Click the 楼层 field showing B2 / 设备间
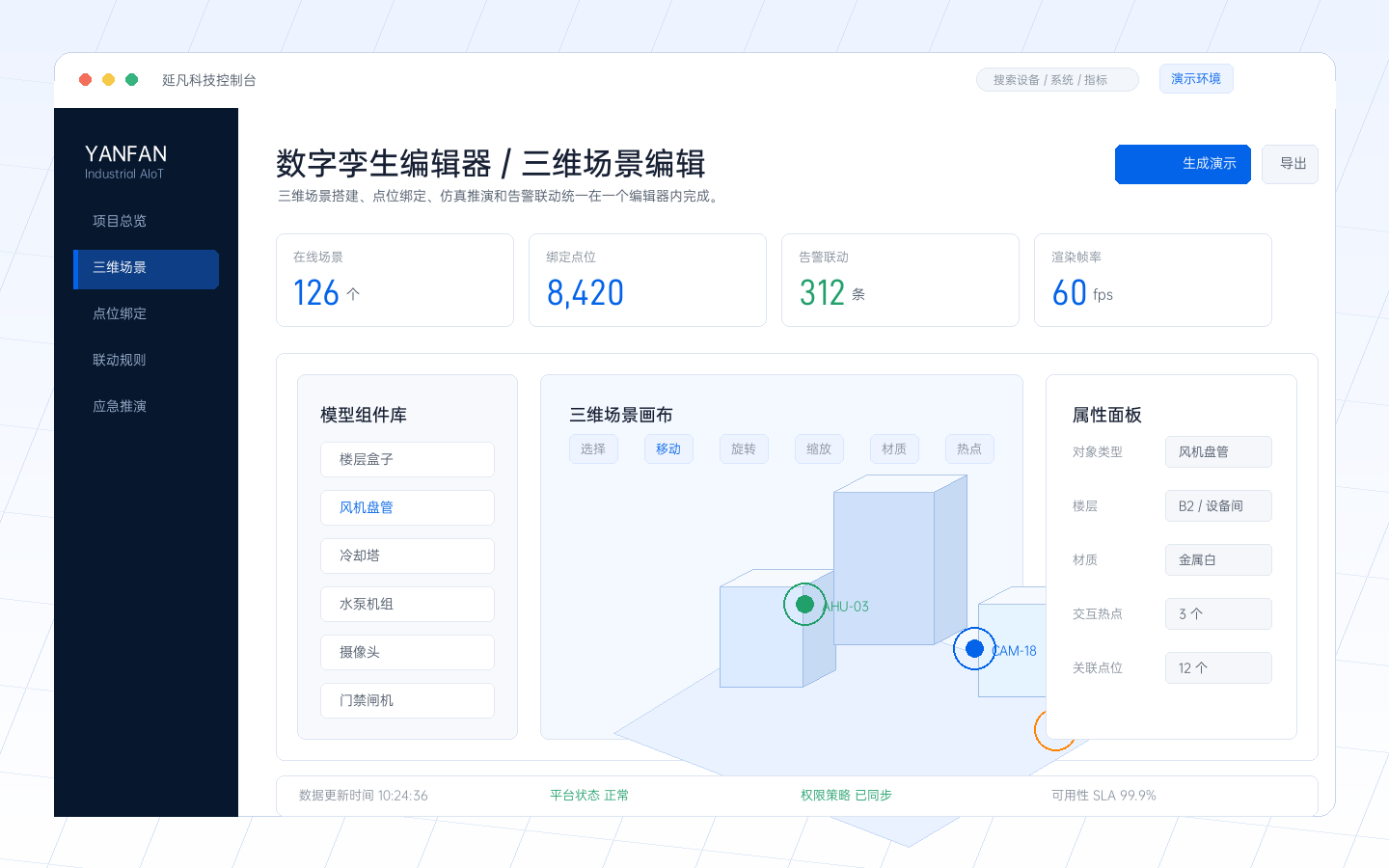The image size is (1389, 868). [x=1218, y=506]
